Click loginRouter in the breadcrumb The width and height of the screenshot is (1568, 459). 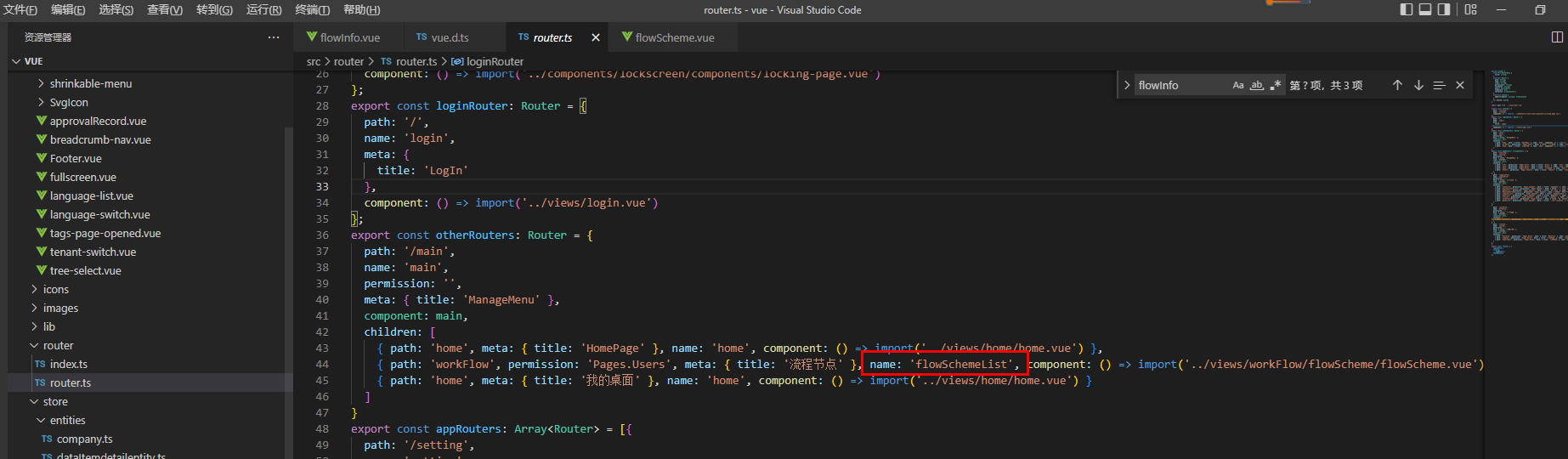point(495,61)
